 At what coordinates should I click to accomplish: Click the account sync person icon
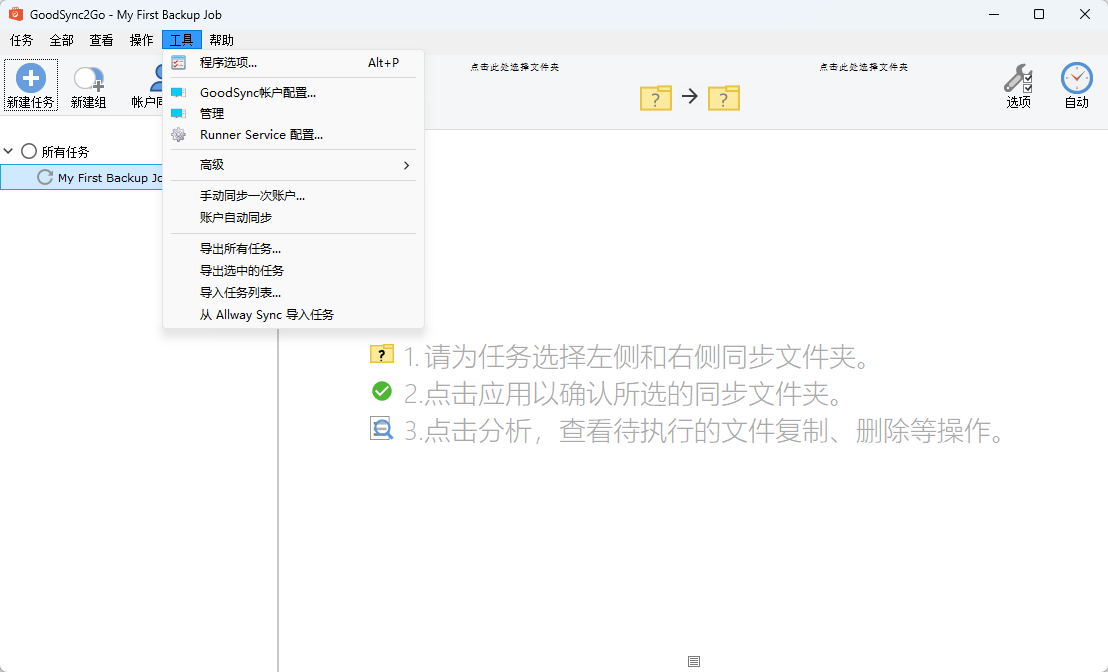point(156,78)
